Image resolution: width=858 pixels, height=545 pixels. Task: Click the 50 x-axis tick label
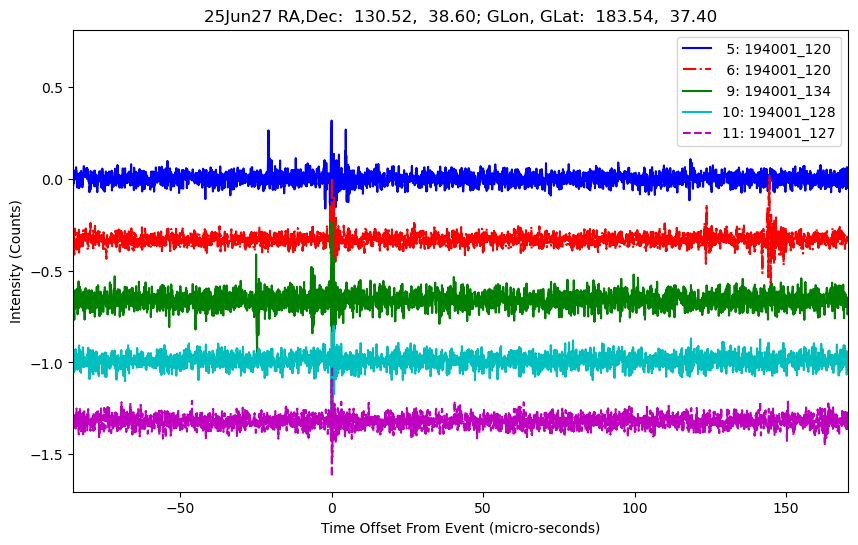483,508
